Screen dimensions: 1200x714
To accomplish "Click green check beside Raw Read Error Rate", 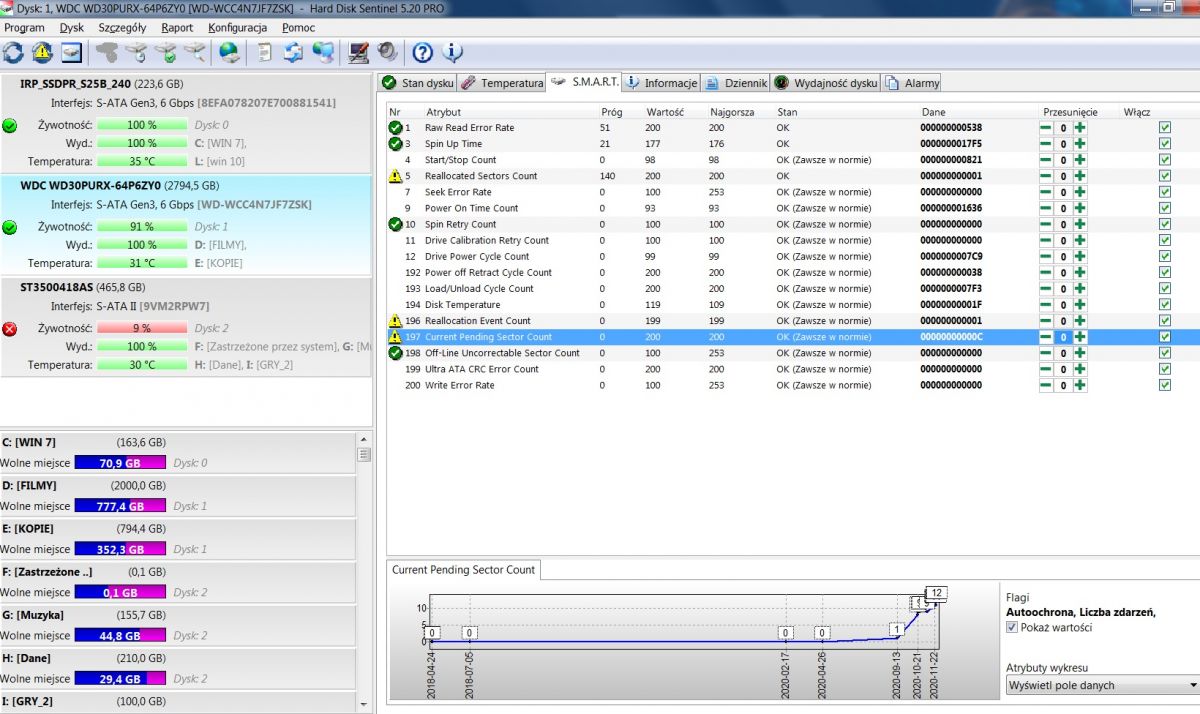I will (x=395, y=128).
